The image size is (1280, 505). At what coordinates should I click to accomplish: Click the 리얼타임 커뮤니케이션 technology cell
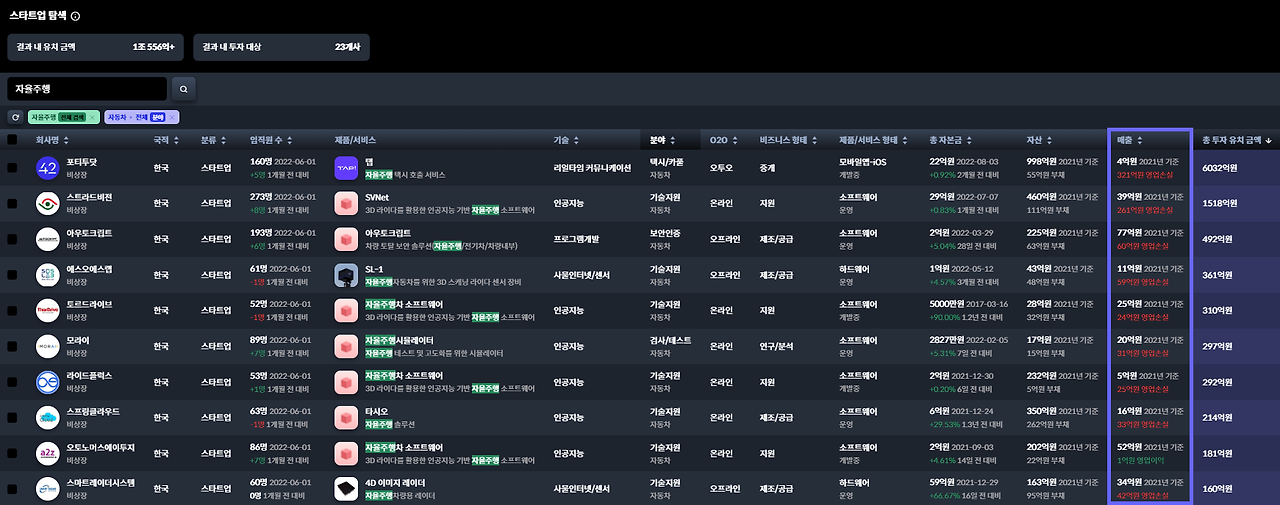click(592, 168)
